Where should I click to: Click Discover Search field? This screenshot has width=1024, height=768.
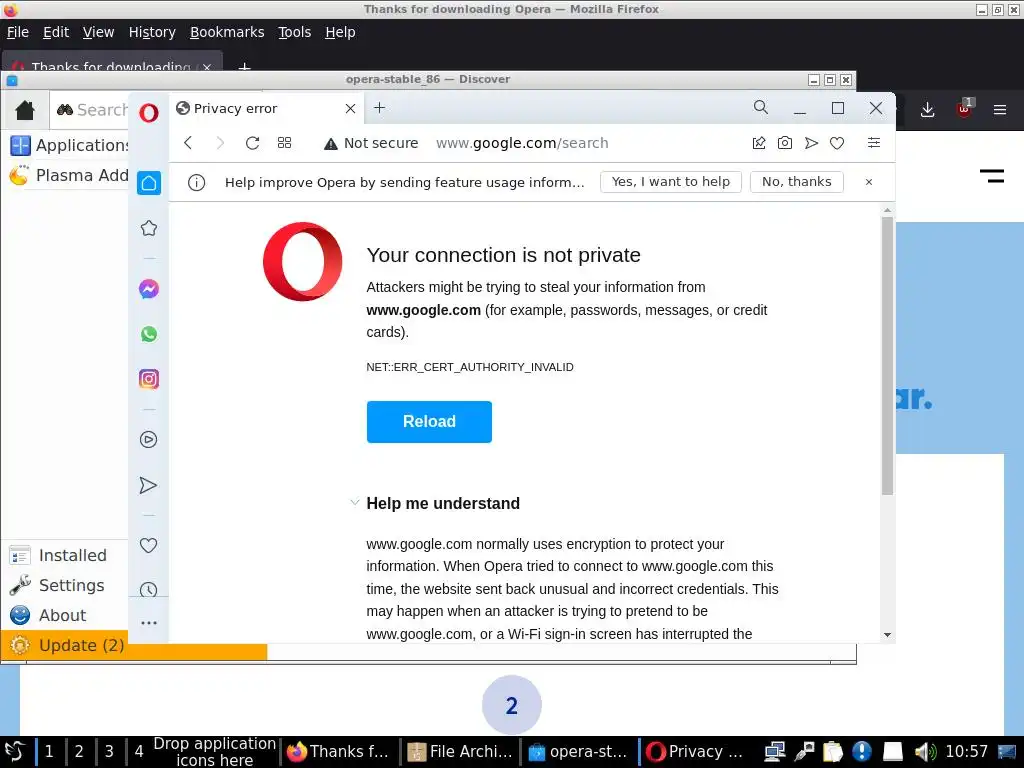click(91, 110)
